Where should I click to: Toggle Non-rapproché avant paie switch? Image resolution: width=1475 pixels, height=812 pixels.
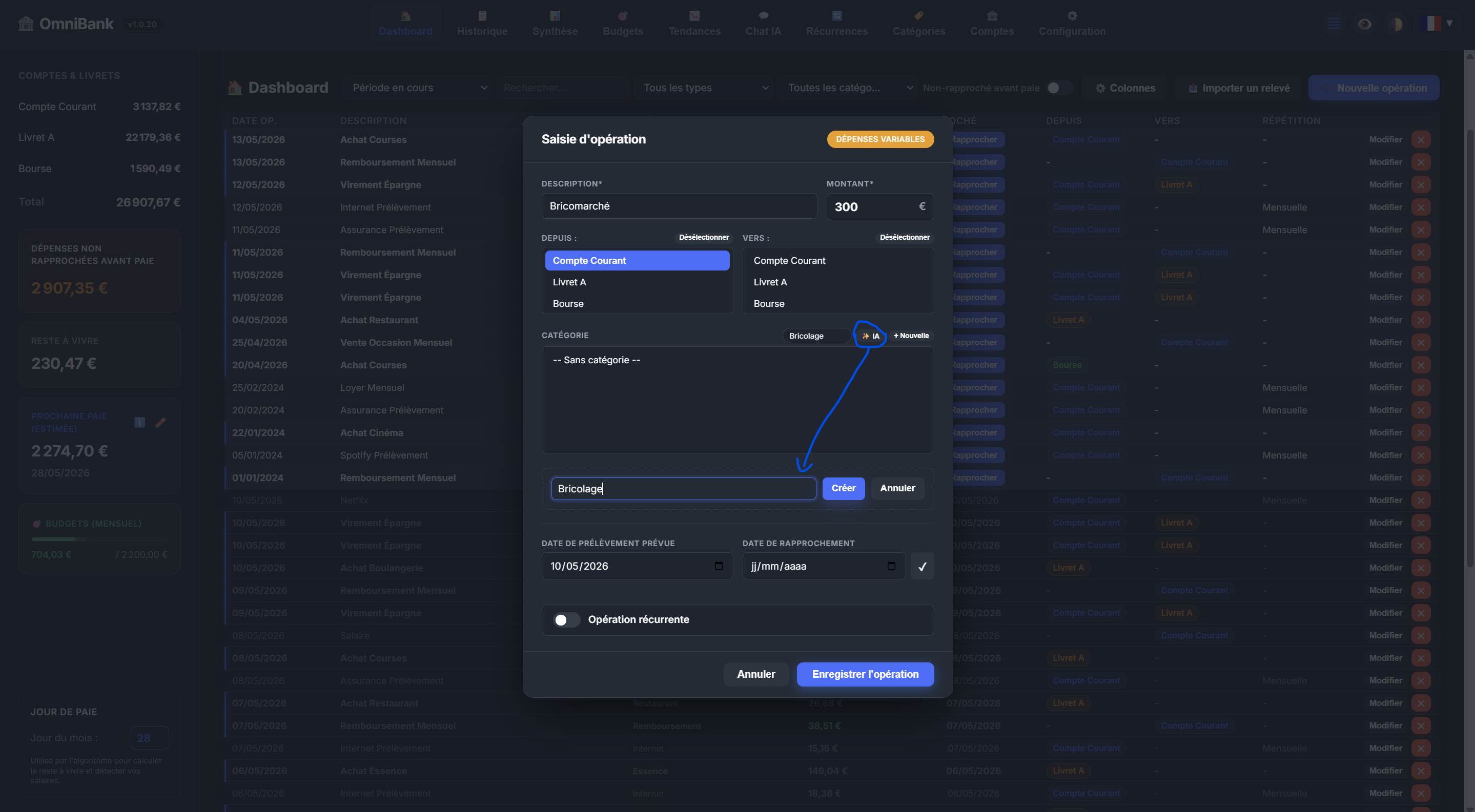pos(1059,88)
